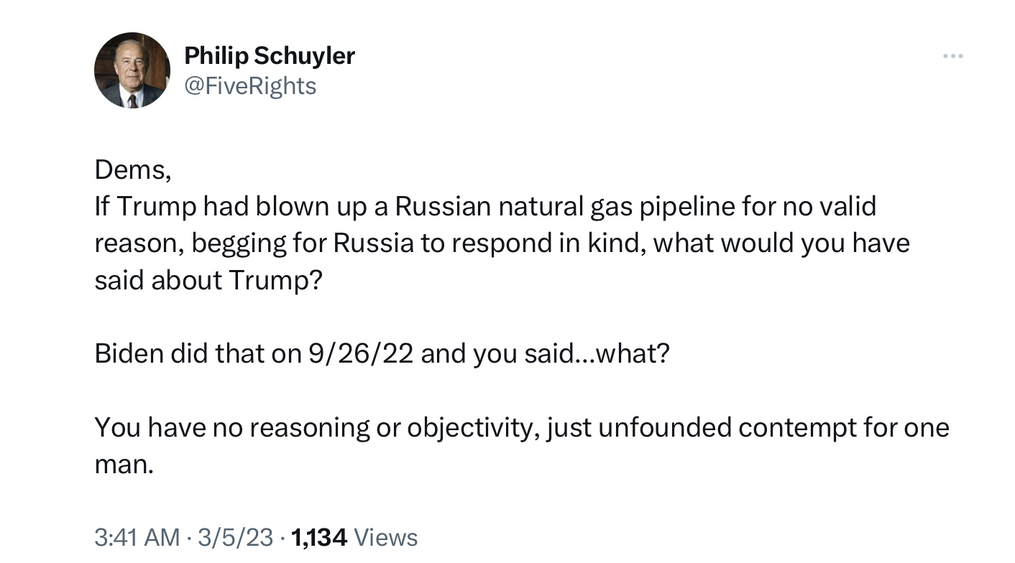This screenshot has height=563, width=1015.
Task: Click the 3/5/23 post date
Action: pos(236,537)
